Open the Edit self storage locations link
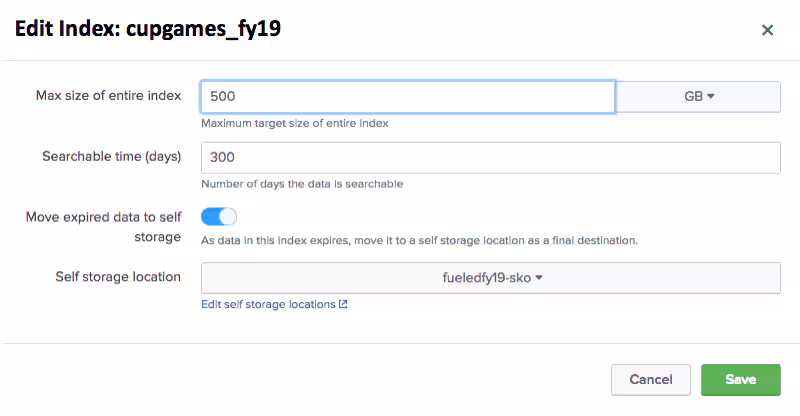Viewport: 800px width, 416px height. [x=268, y=304]
